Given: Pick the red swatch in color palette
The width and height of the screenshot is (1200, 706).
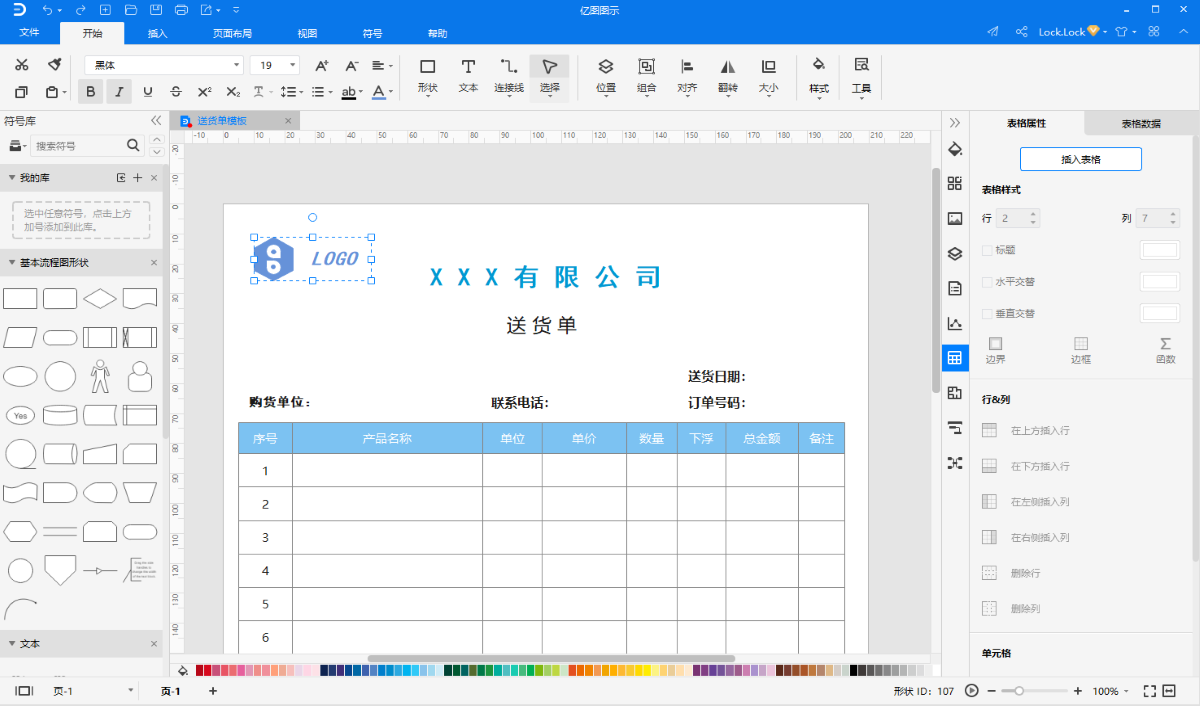Looking at the screenshot, I should click(x=200, y=671).
